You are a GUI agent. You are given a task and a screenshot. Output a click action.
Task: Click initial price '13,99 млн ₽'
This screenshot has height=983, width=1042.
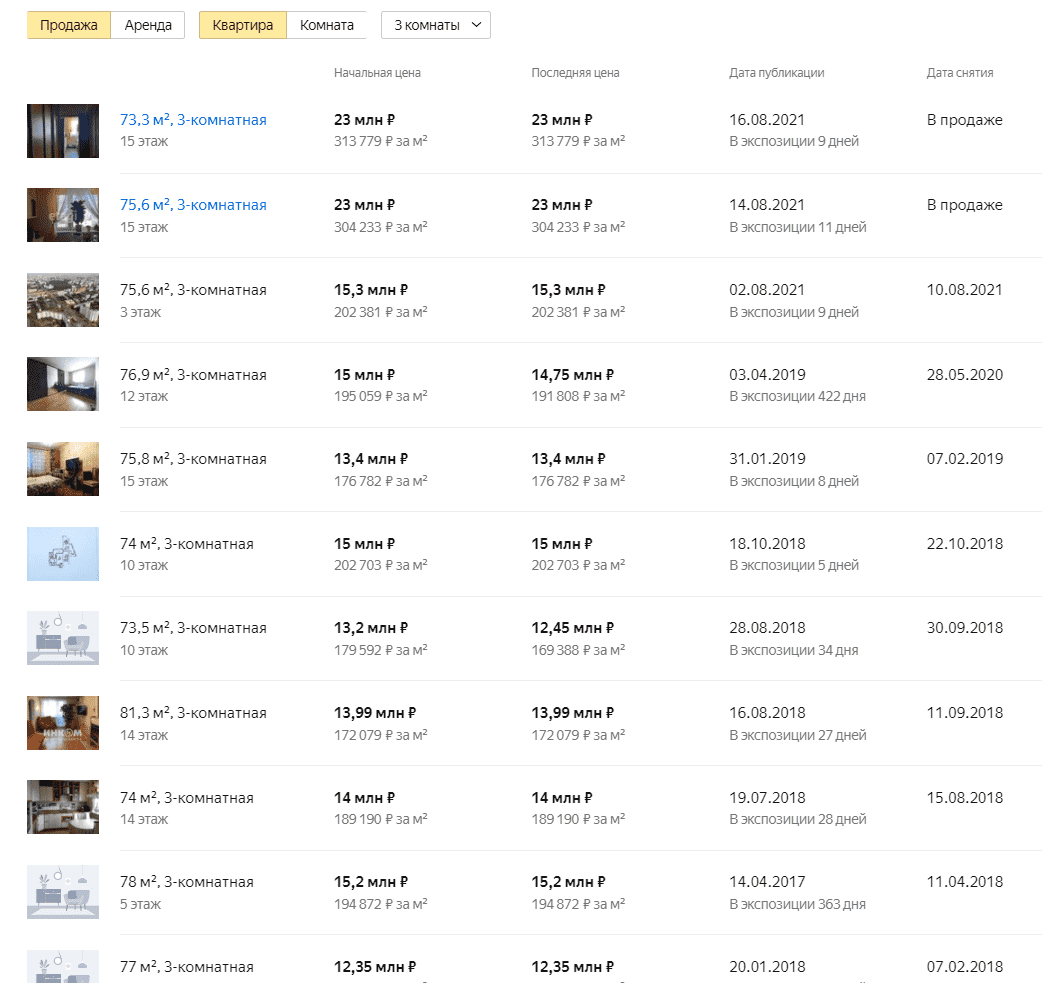(375, 712)
